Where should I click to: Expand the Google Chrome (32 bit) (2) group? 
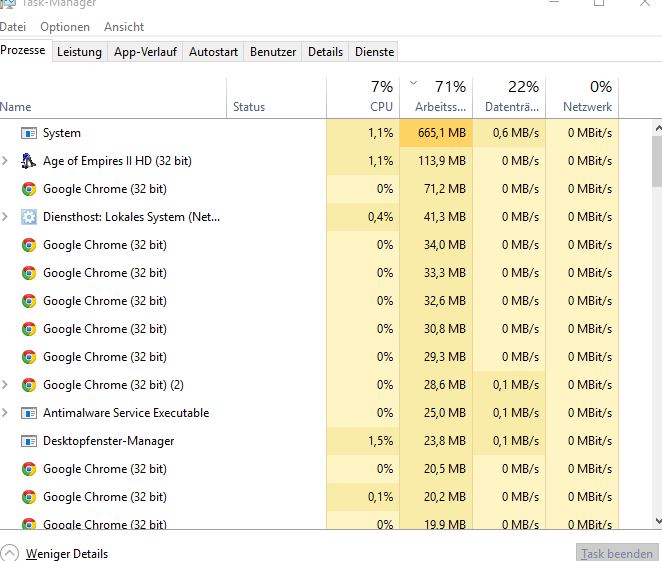[x=5, y=385]
